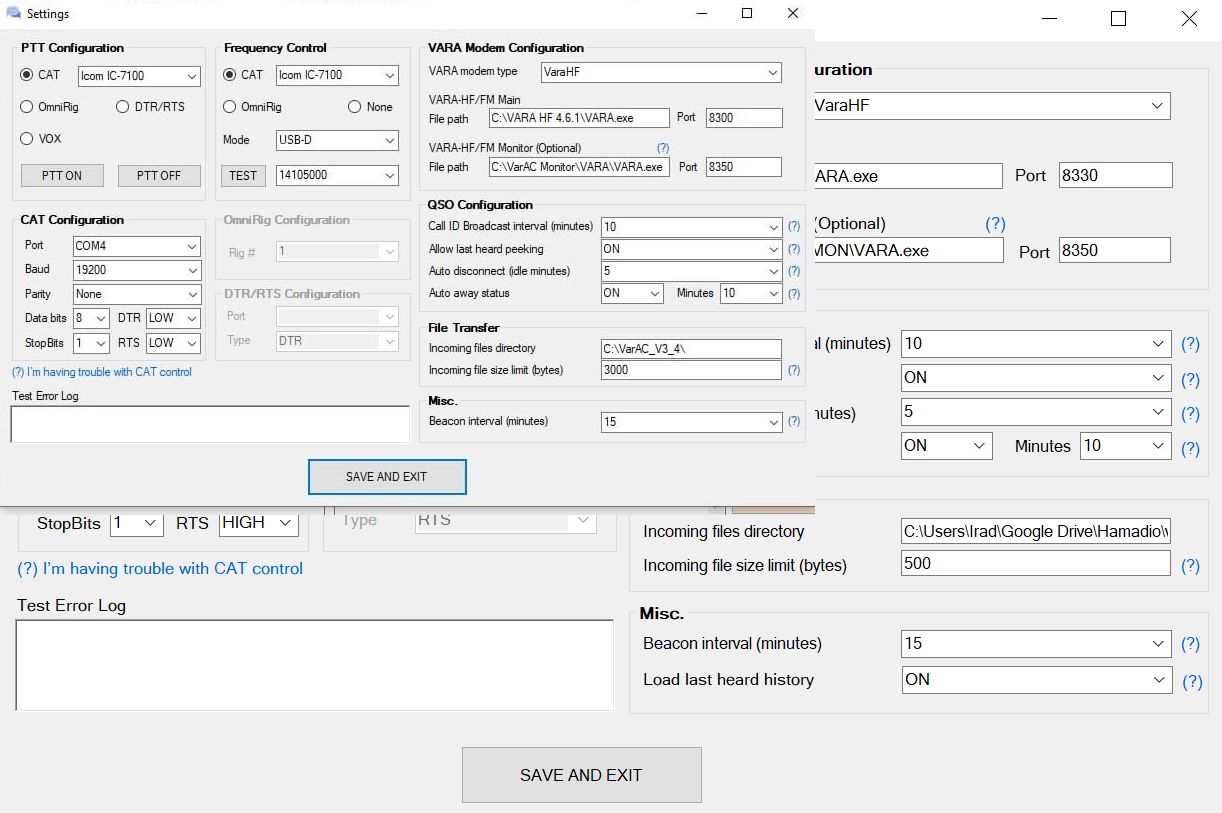Expand the RTS dropdown set to HIGH
This screenshot has width=1222, height=813.
click(x=258, y=523)
